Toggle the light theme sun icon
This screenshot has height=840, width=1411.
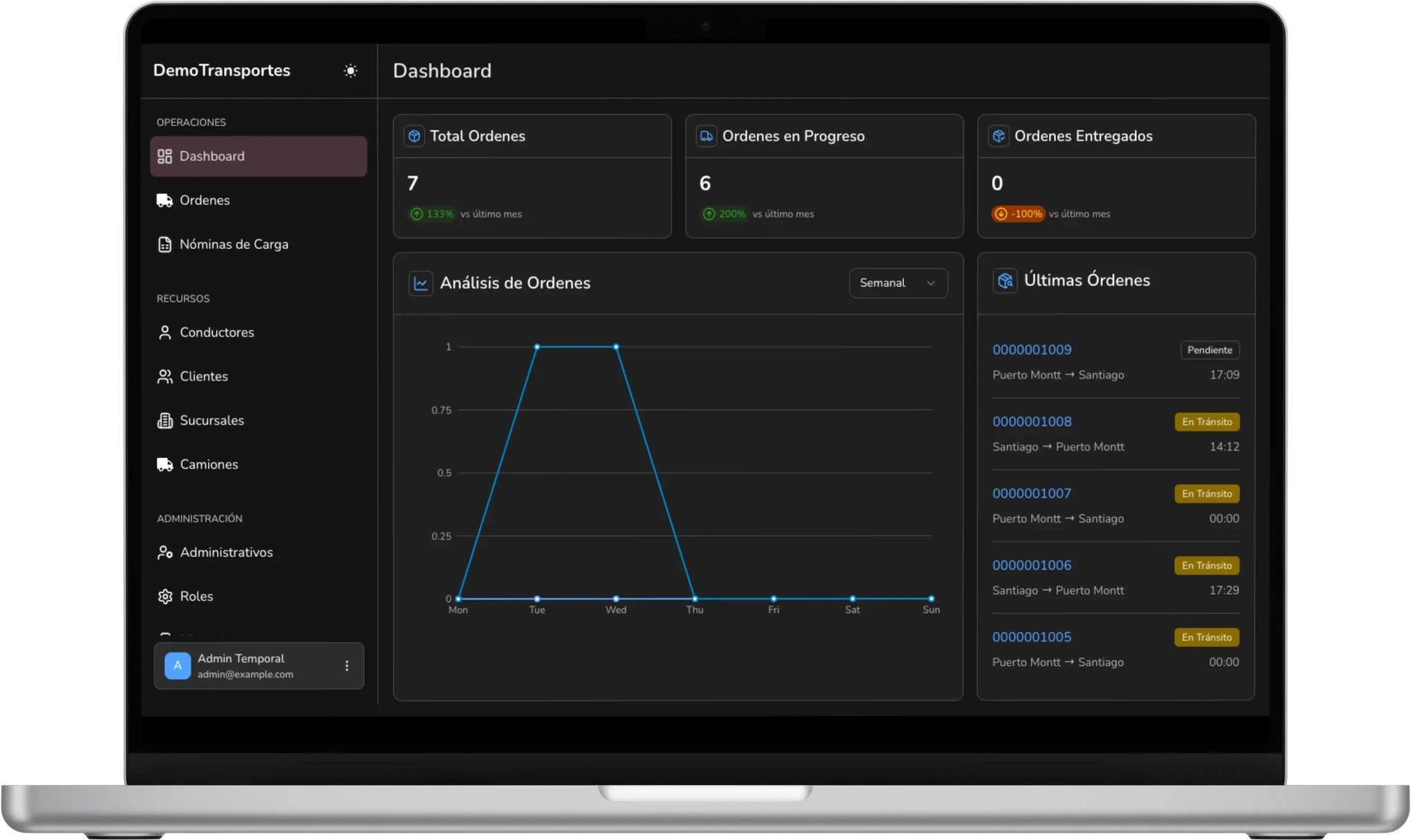pyautogui.click(x=351, y=71)
